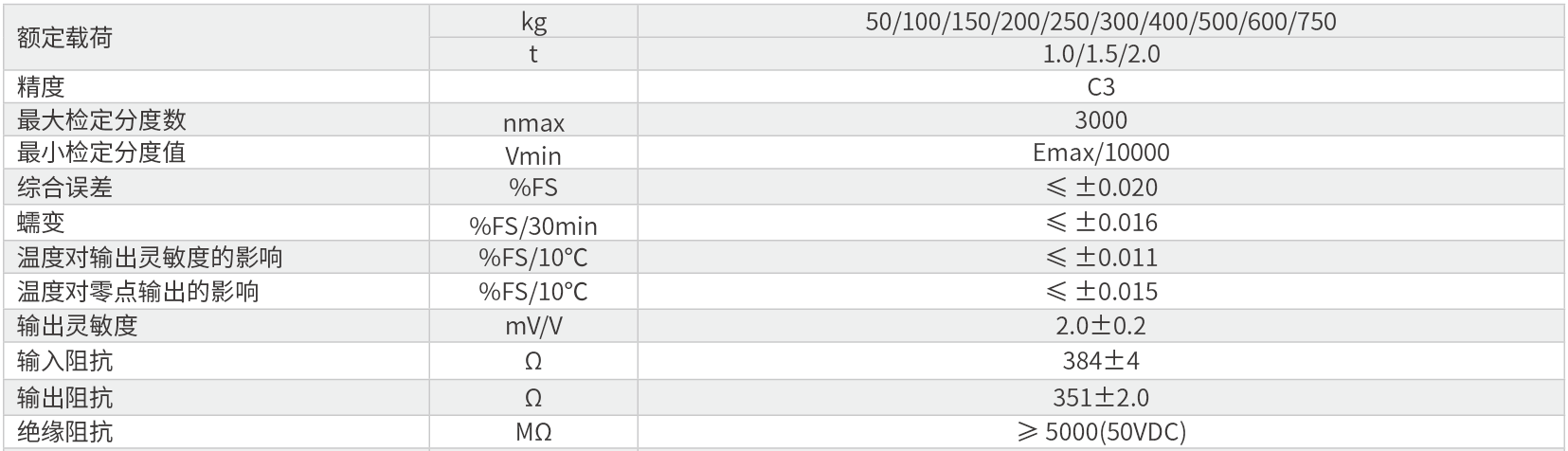This screenshot has width=1568, height=451.
Task: Select the nmax unit cell
Action: pos(533,122)
